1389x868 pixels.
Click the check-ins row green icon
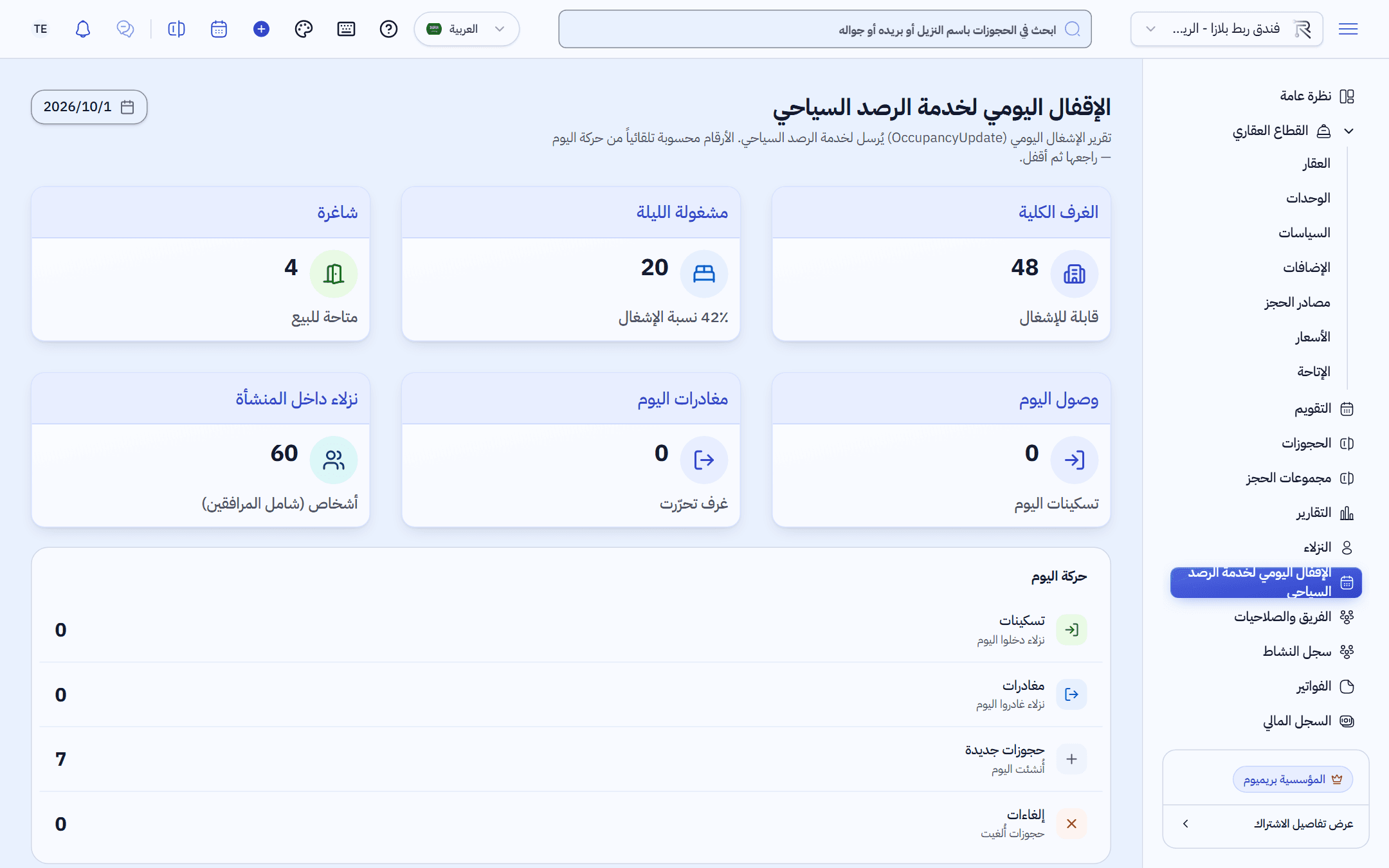(1071, 629)
